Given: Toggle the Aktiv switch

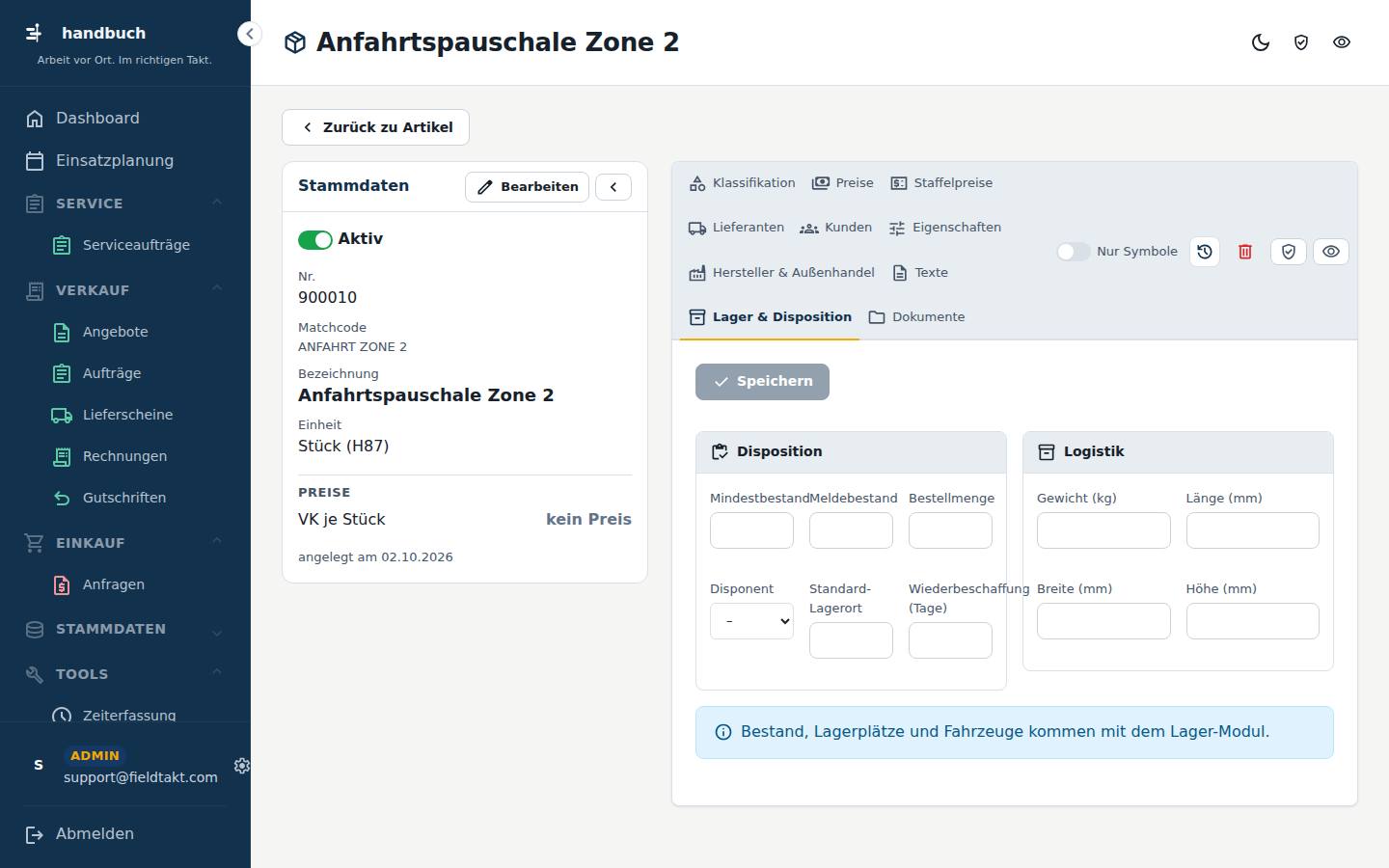Looking at the screenshot, I should pyautogui.click(x=315, y=239).
